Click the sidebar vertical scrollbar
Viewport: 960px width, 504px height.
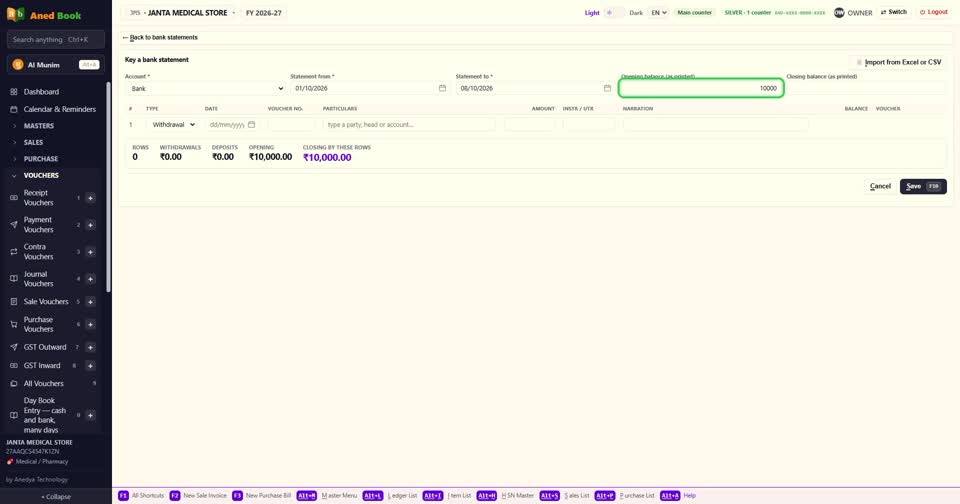pyautogui.click(x=108, y=187)
